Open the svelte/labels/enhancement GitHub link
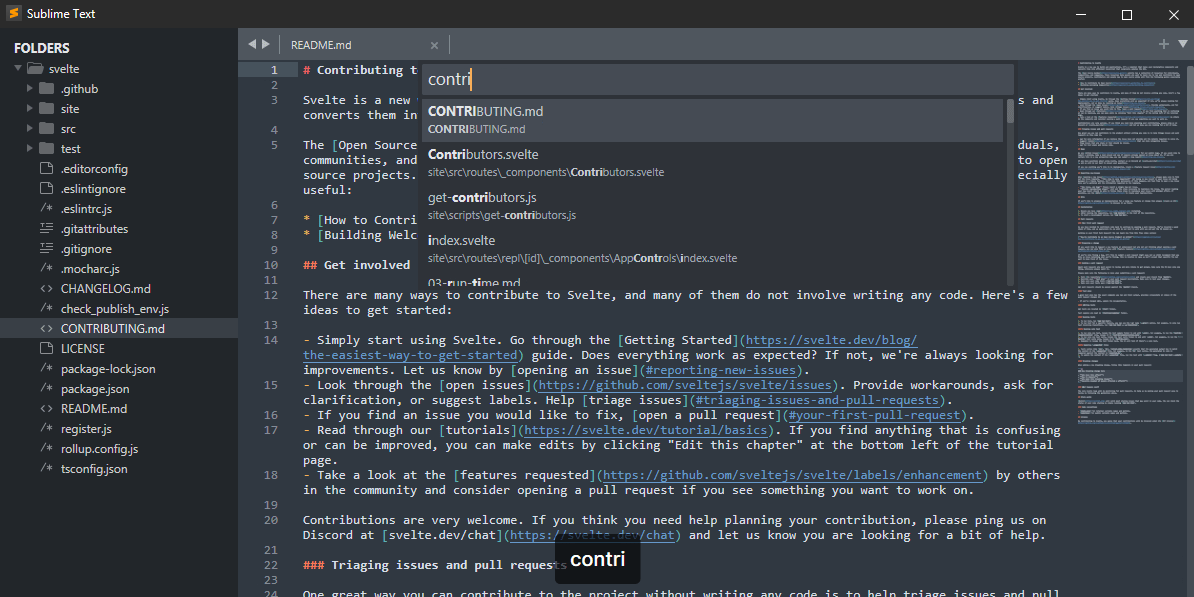The width and height of the screenshot is (1194, 597). pos(794,475)
